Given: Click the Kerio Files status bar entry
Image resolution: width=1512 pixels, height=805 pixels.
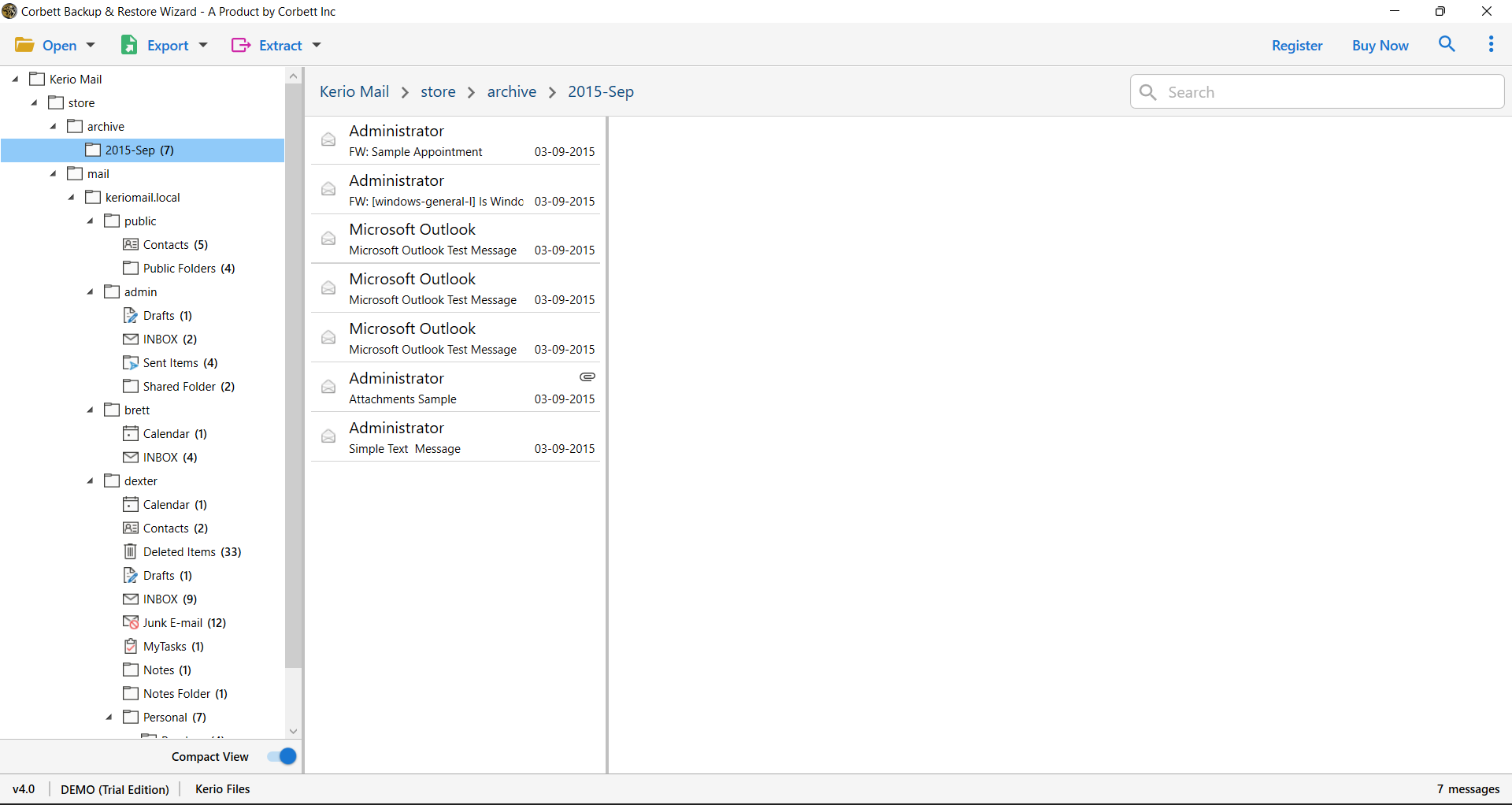Looking at the screenshot, I should click(222, 788).
